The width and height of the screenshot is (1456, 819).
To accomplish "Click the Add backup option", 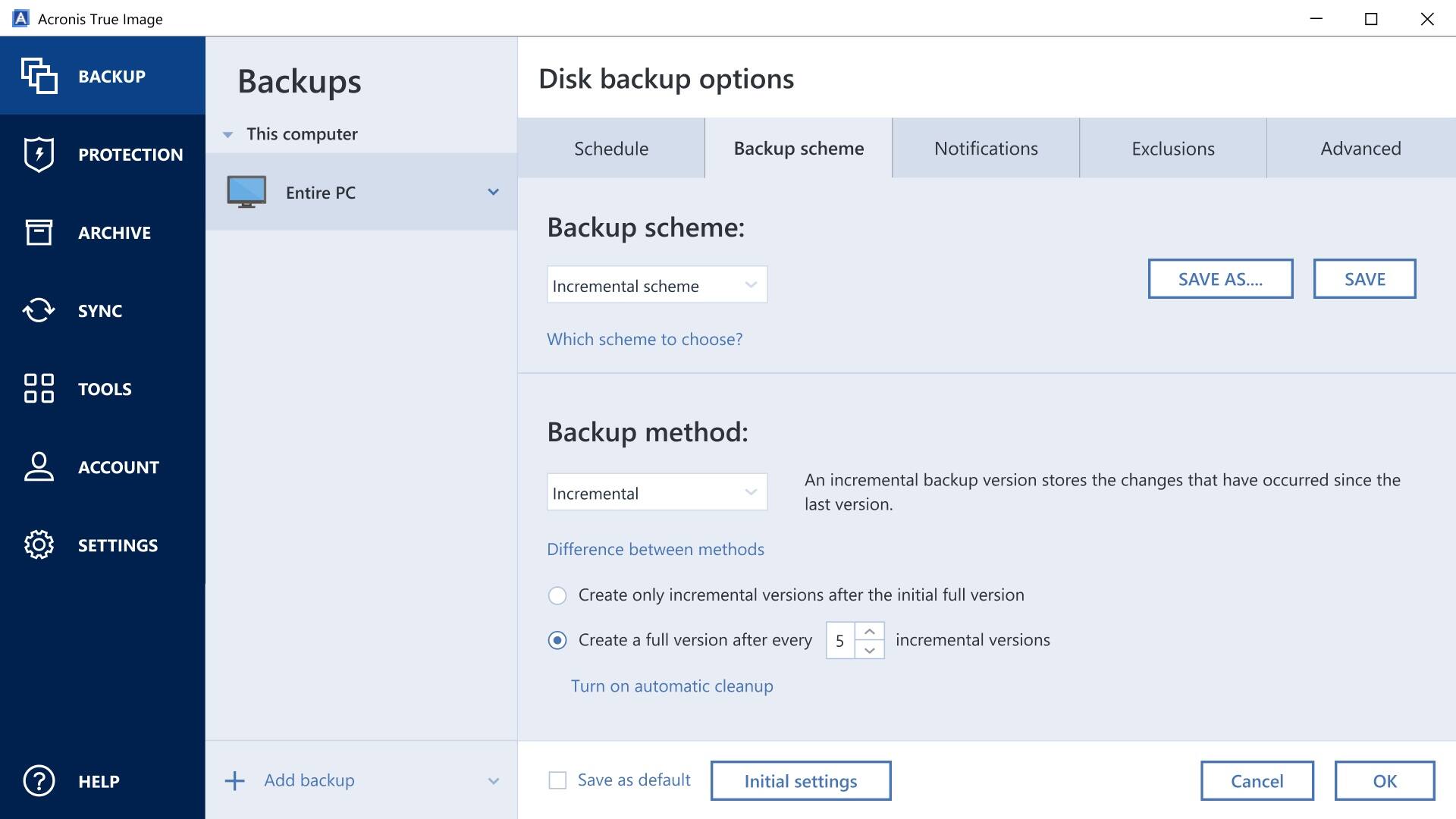I will (308, 780).
